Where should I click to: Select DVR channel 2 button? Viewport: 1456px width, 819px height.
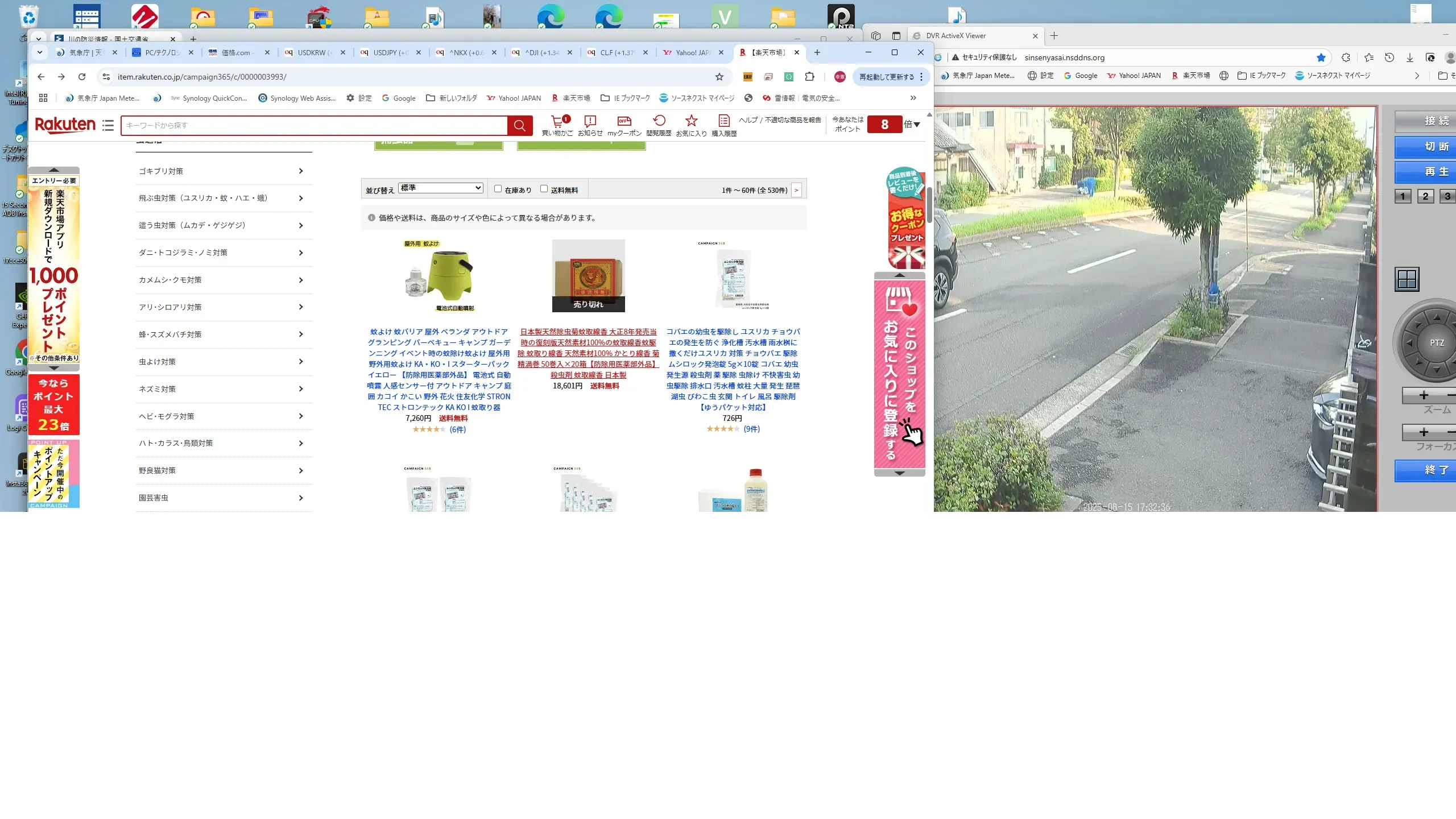pos(1425,196)
